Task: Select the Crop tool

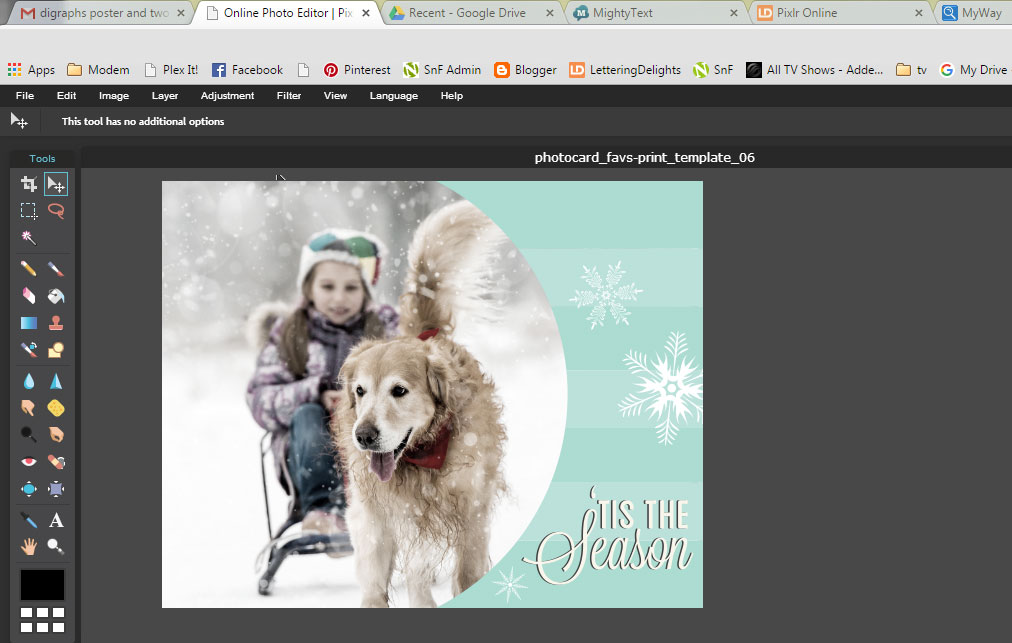Action: point(29,184)
